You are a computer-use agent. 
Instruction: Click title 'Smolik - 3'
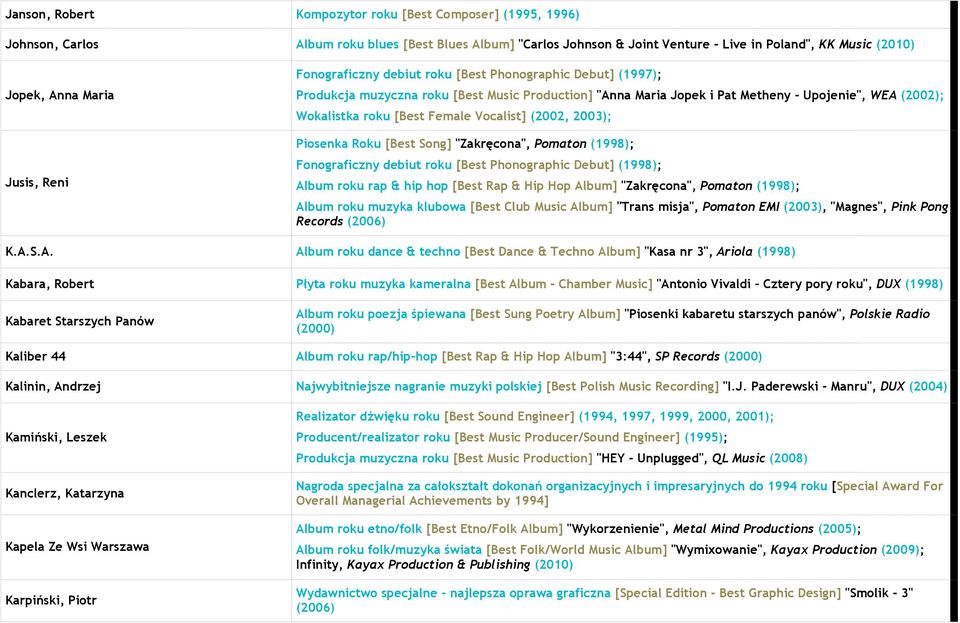pos(879,593)
